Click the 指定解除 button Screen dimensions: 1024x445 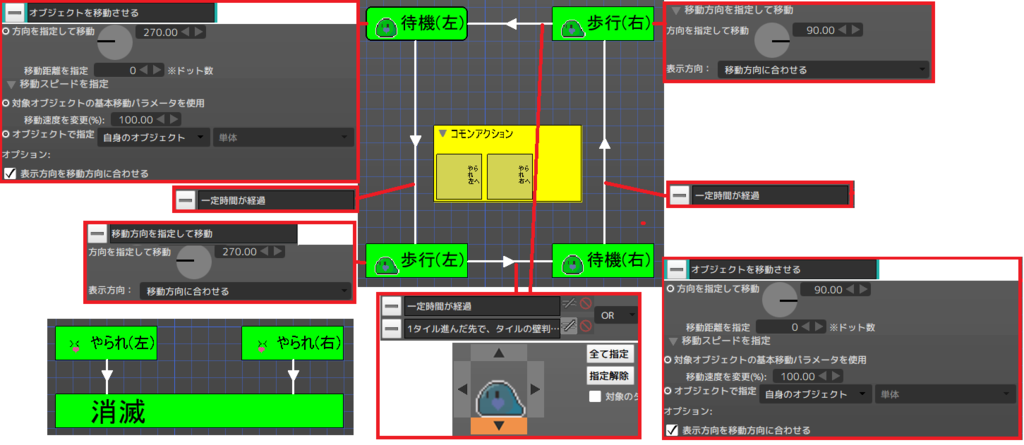pos(610,376)
